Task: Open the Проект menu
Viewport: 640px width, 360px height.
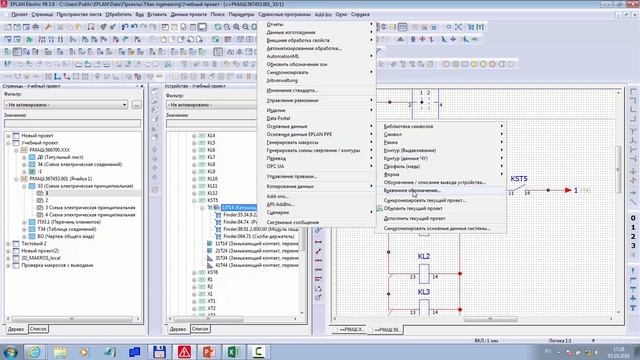Action: click(x=19, y=14)
